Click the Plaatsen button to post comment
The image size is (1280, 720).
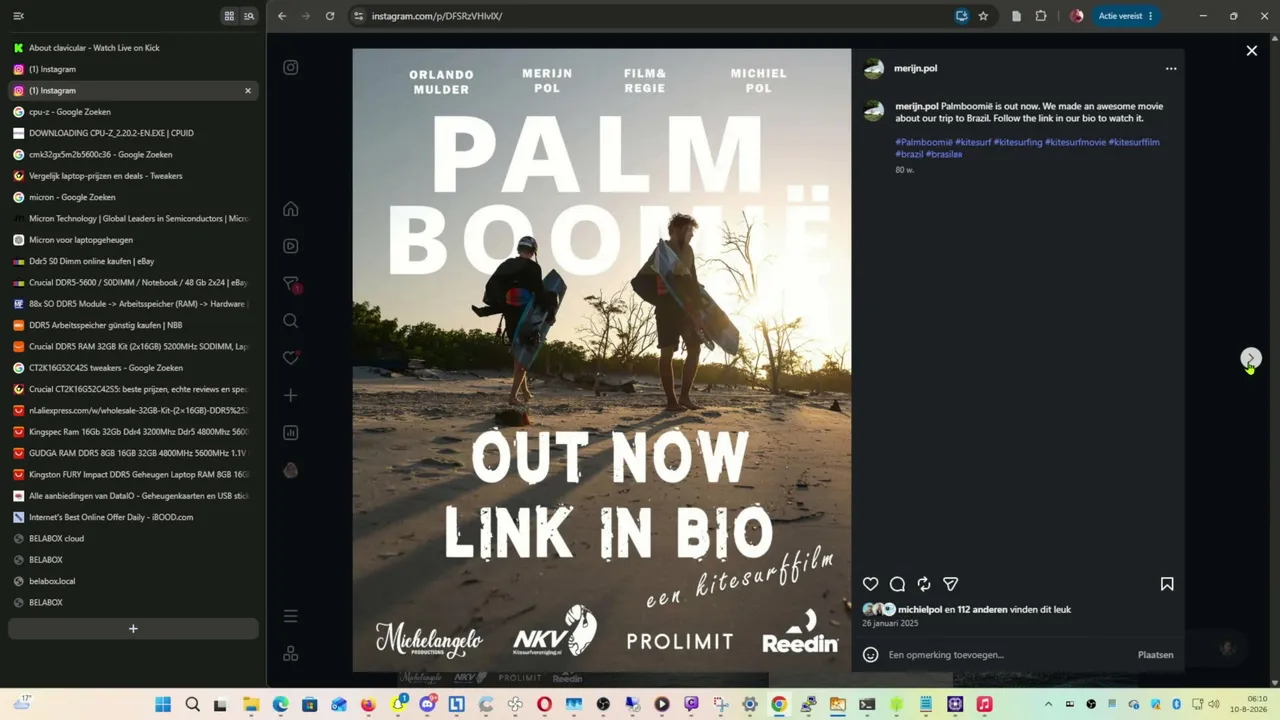point(1155,655)
